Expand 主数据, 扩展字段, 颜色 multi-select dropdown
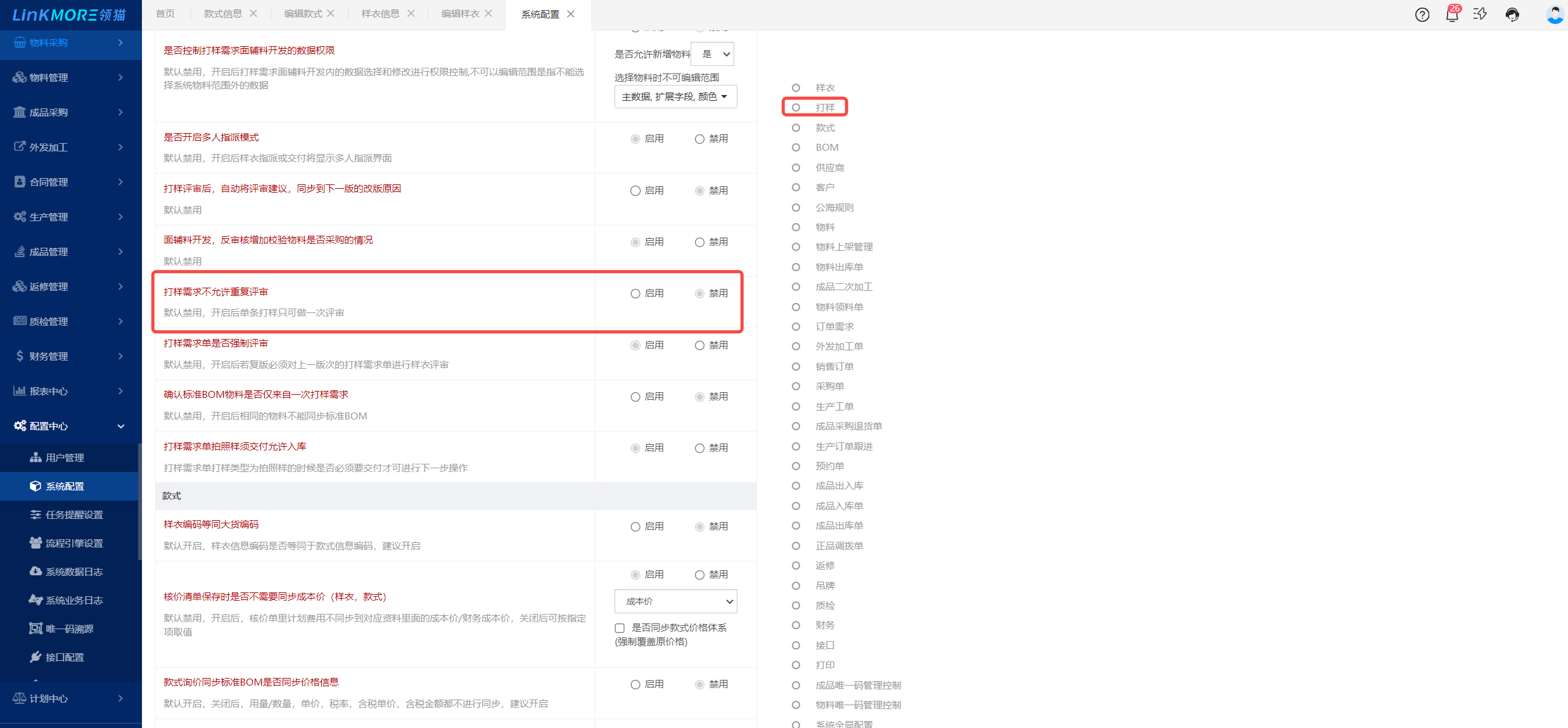This screenshot has height=728, width=1568. coord(675,97)
